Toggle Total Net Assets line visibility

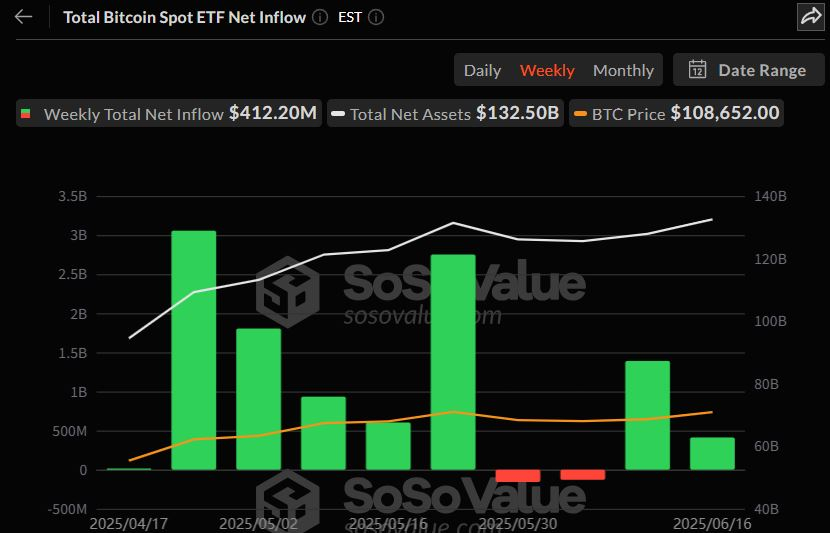point(410,114)
